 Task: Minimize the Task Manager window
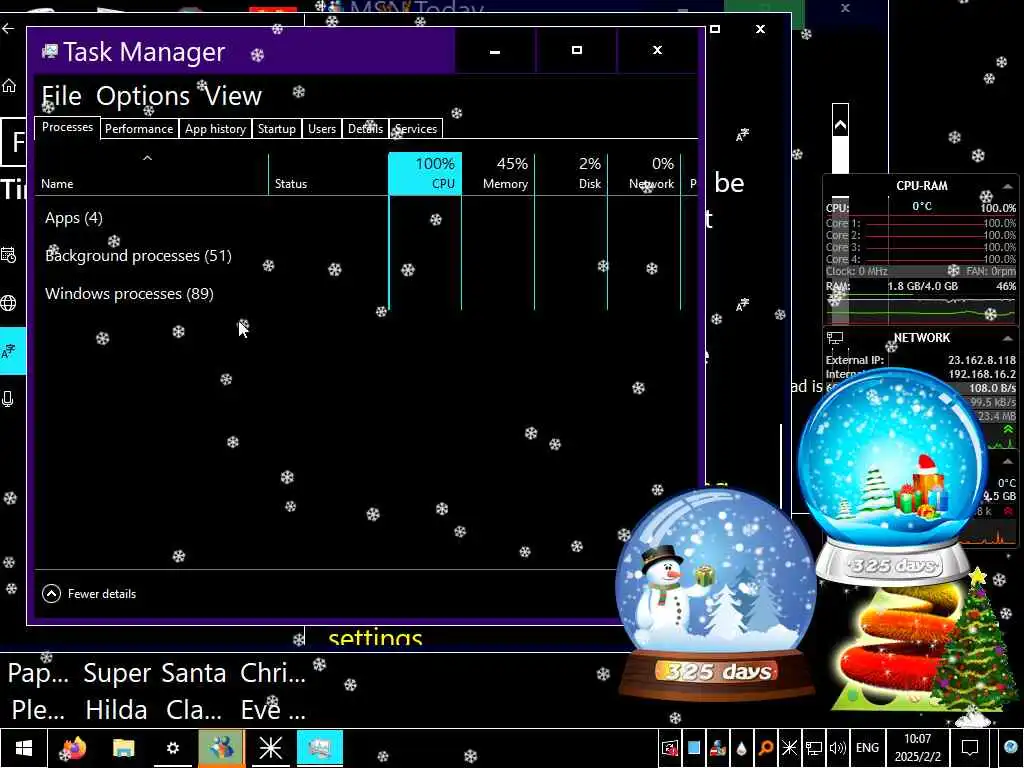[x=495, y=51]
